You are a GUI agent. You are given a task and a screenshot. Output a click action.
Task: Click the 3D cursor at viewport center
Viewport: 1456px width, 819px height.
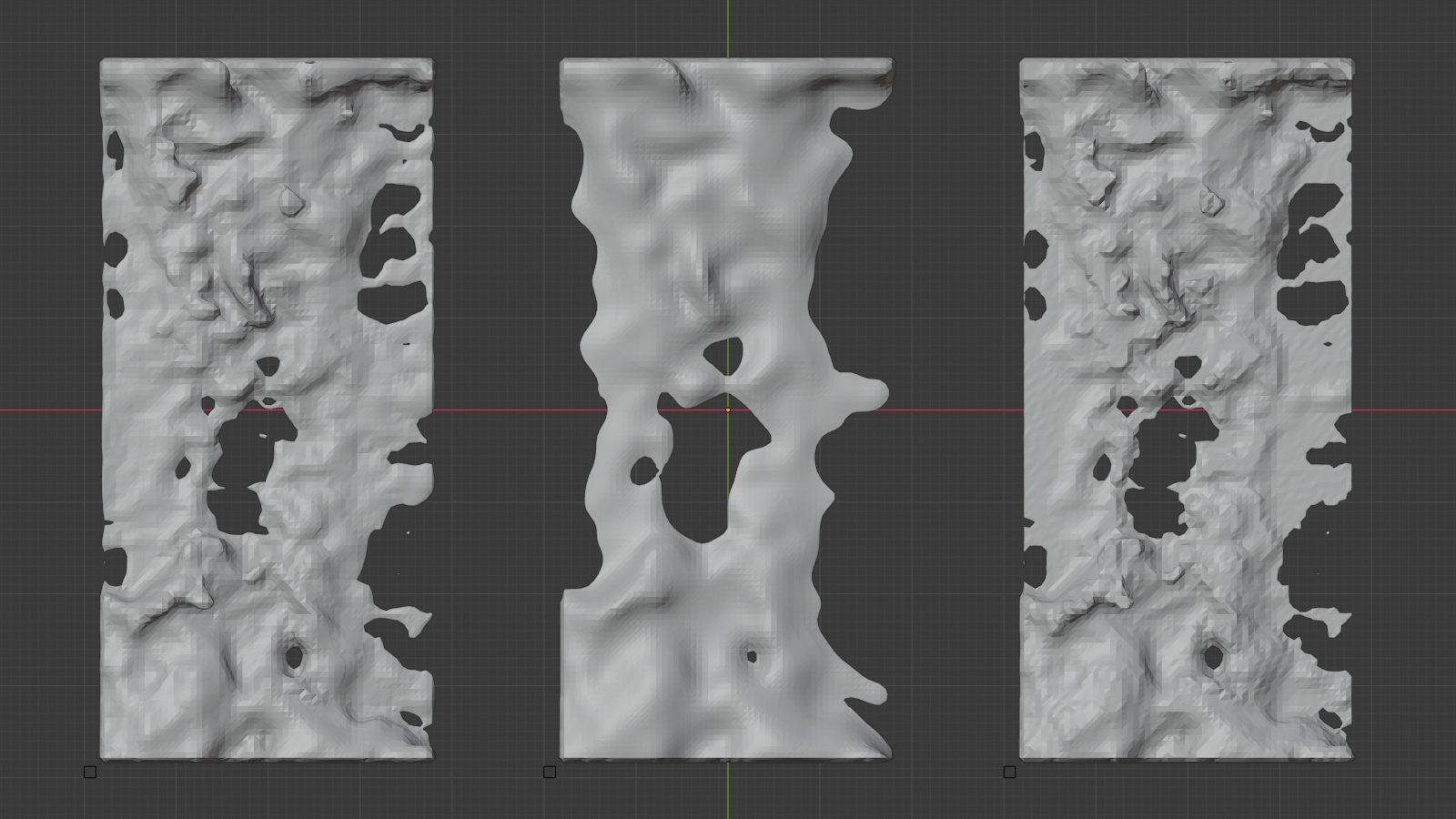pos(728,411)
